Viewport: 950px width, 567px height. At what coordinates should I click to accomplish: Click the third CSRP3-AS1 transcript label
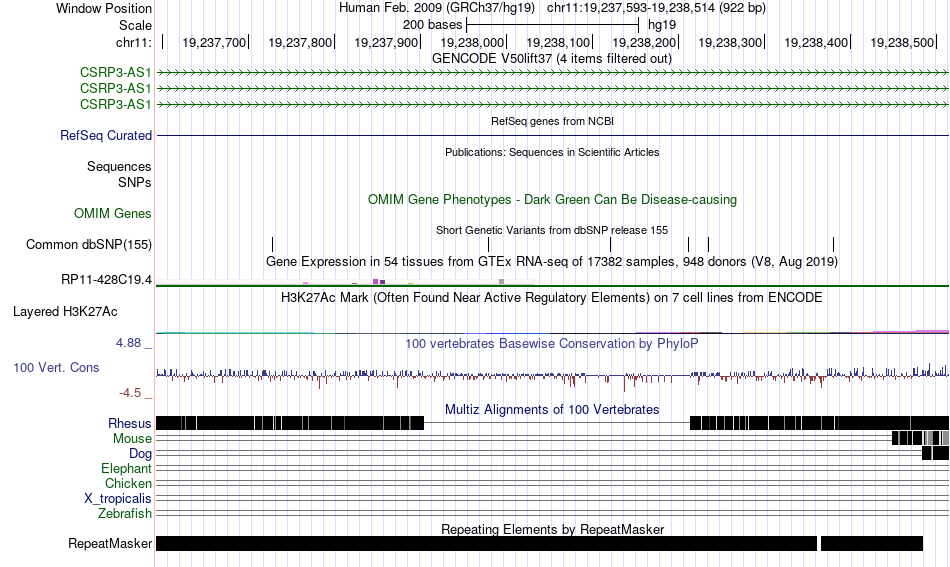pyautogui.click(x=115, y=104)
